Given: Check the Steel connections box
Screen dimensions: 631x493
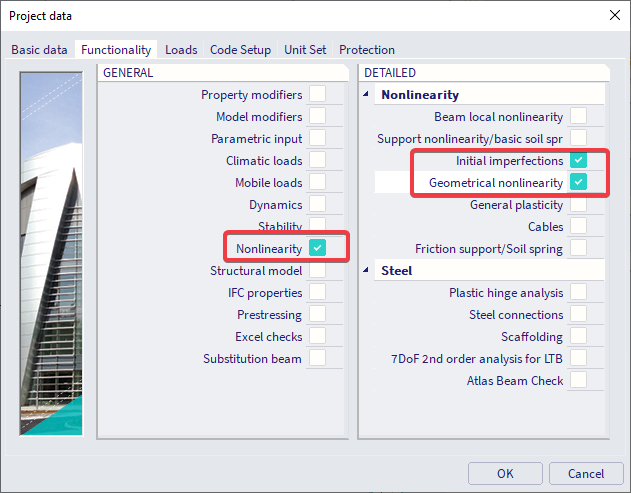Looking at the screenshot, I should (x=578, y=315).
